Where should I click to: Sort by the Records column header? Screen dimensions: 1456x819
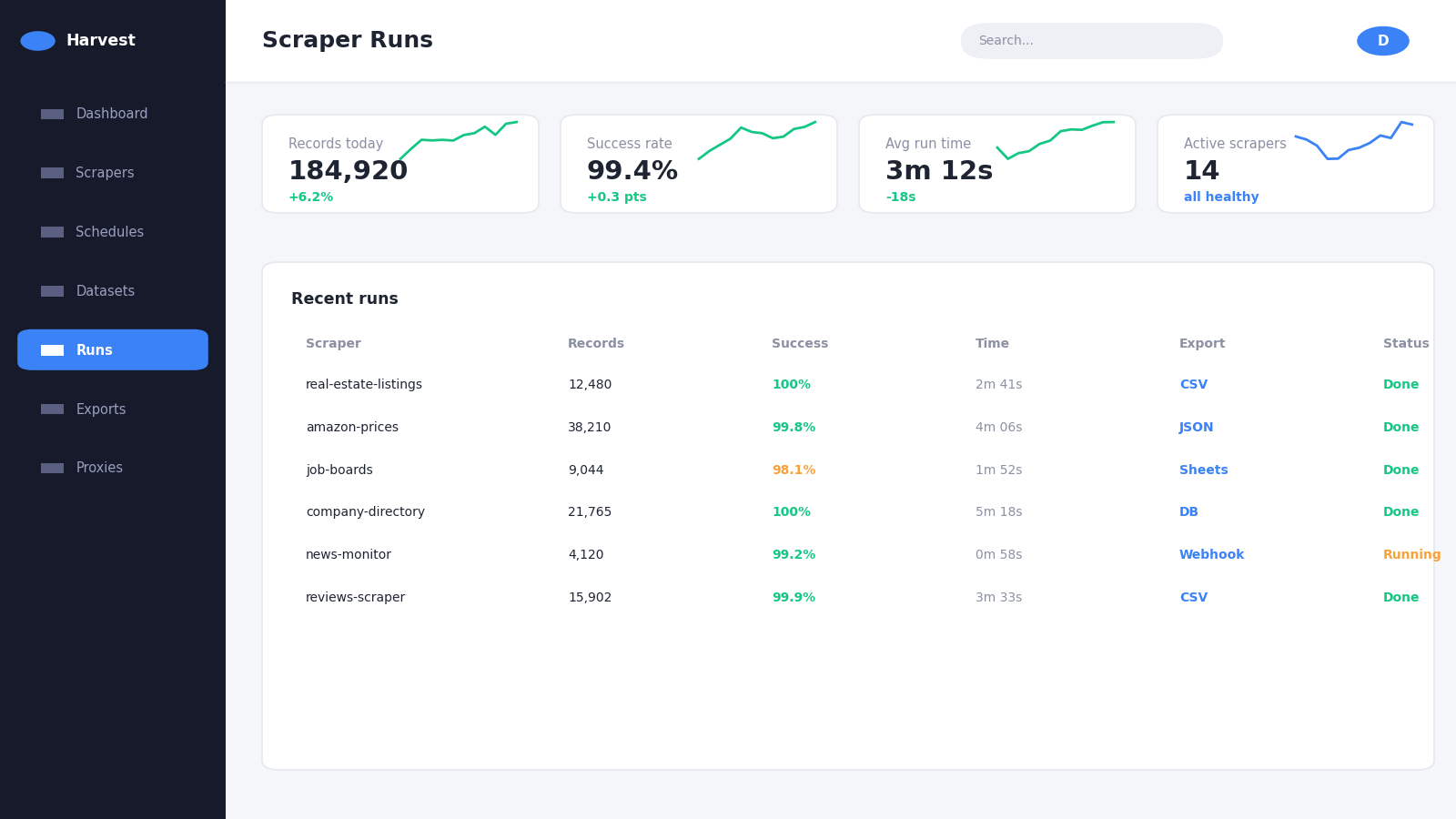pyautogui.click(x=596, y=344)
